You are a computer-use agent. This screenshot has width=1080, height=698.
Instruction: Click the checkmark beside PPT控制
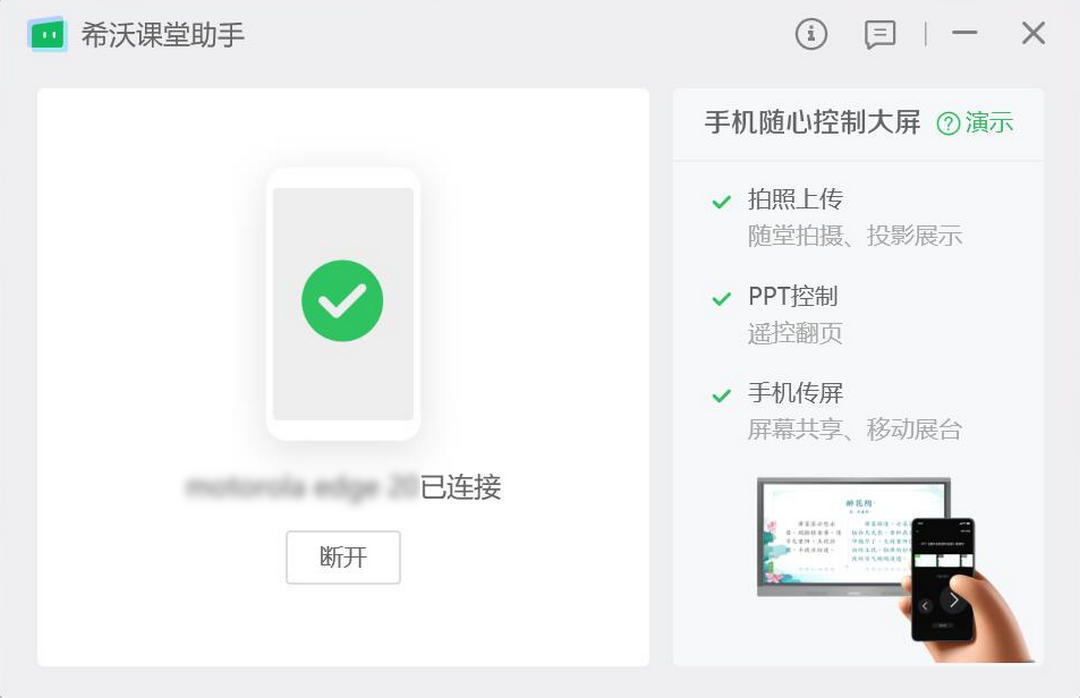click(721, 298)
